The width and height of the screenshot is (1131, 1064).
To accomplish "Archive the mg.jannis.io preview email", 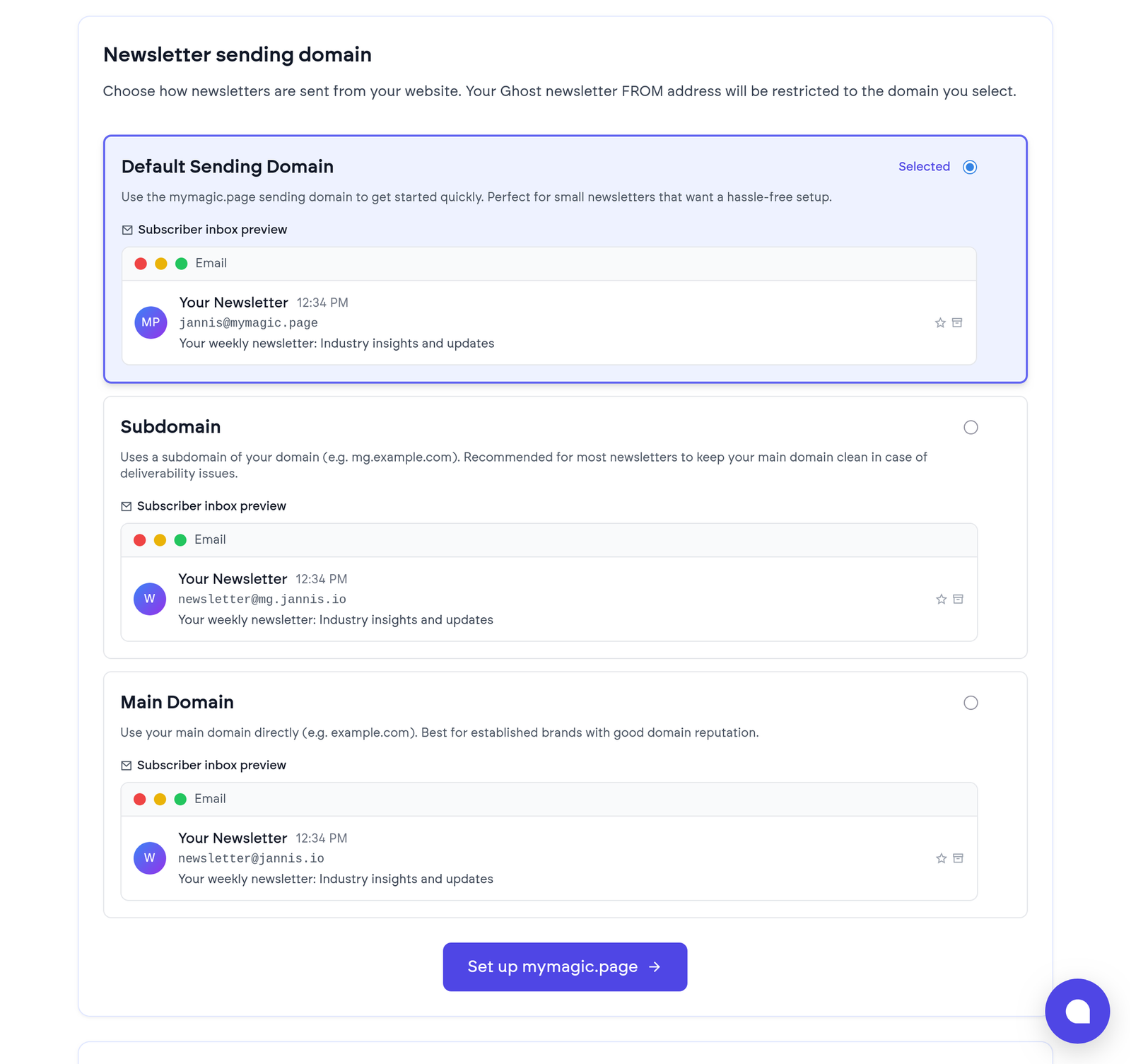I will (x=958, y=599).
